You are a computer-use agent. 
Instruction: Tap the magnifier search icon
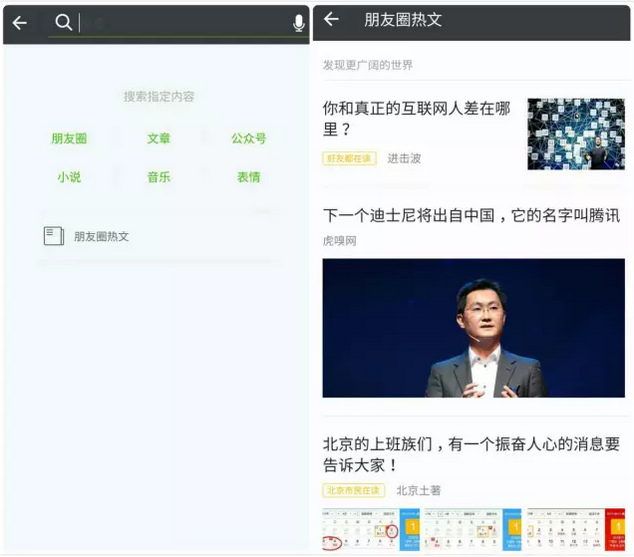63,22
